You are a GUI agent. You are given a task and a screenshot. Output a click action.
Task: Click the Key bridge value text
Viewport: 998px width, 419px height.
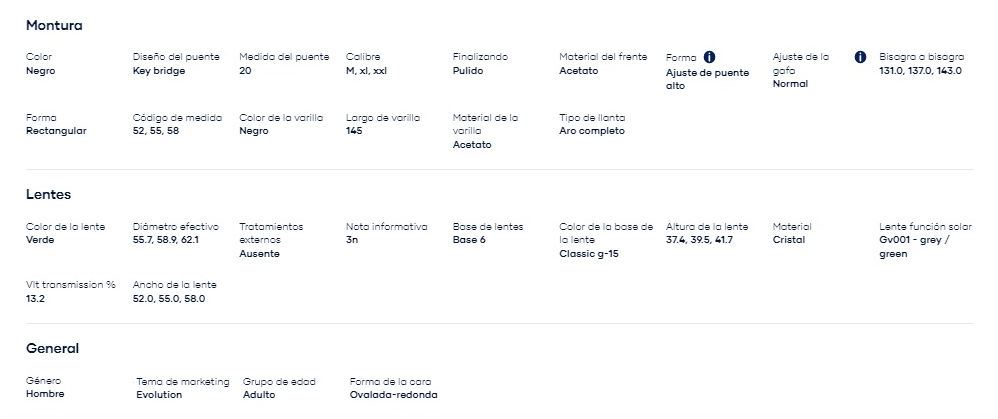point(158,71)
